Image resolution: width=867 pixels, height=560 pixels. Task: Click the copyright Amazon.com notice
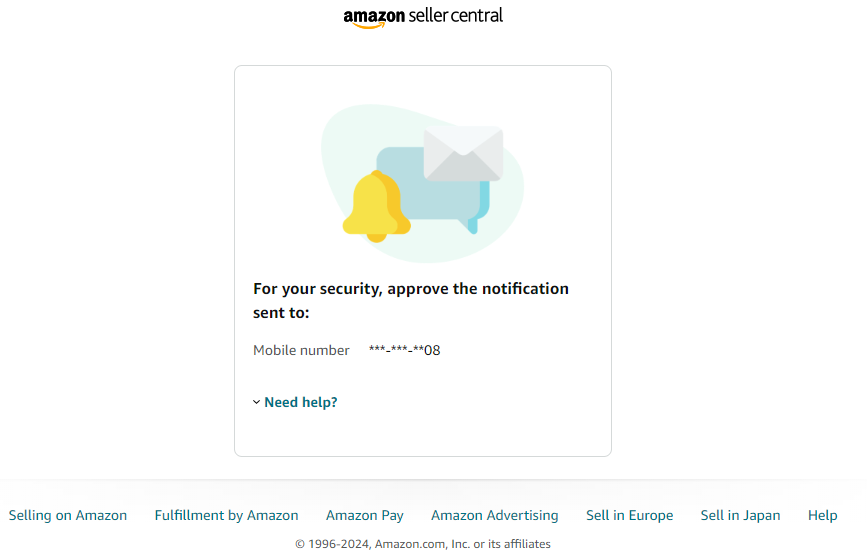pos(422,544)
